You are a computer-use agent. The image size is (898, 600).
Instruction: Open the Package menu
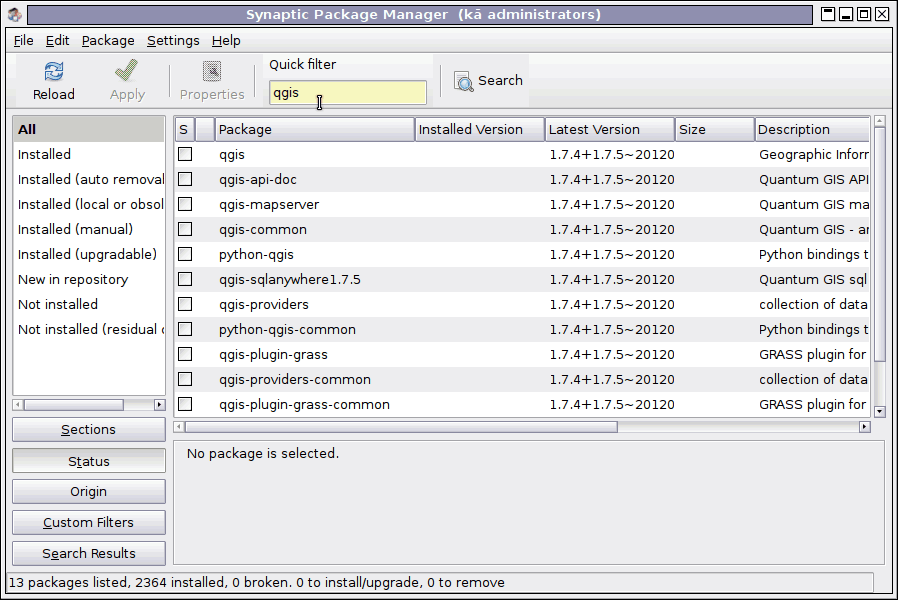(108, 41)
